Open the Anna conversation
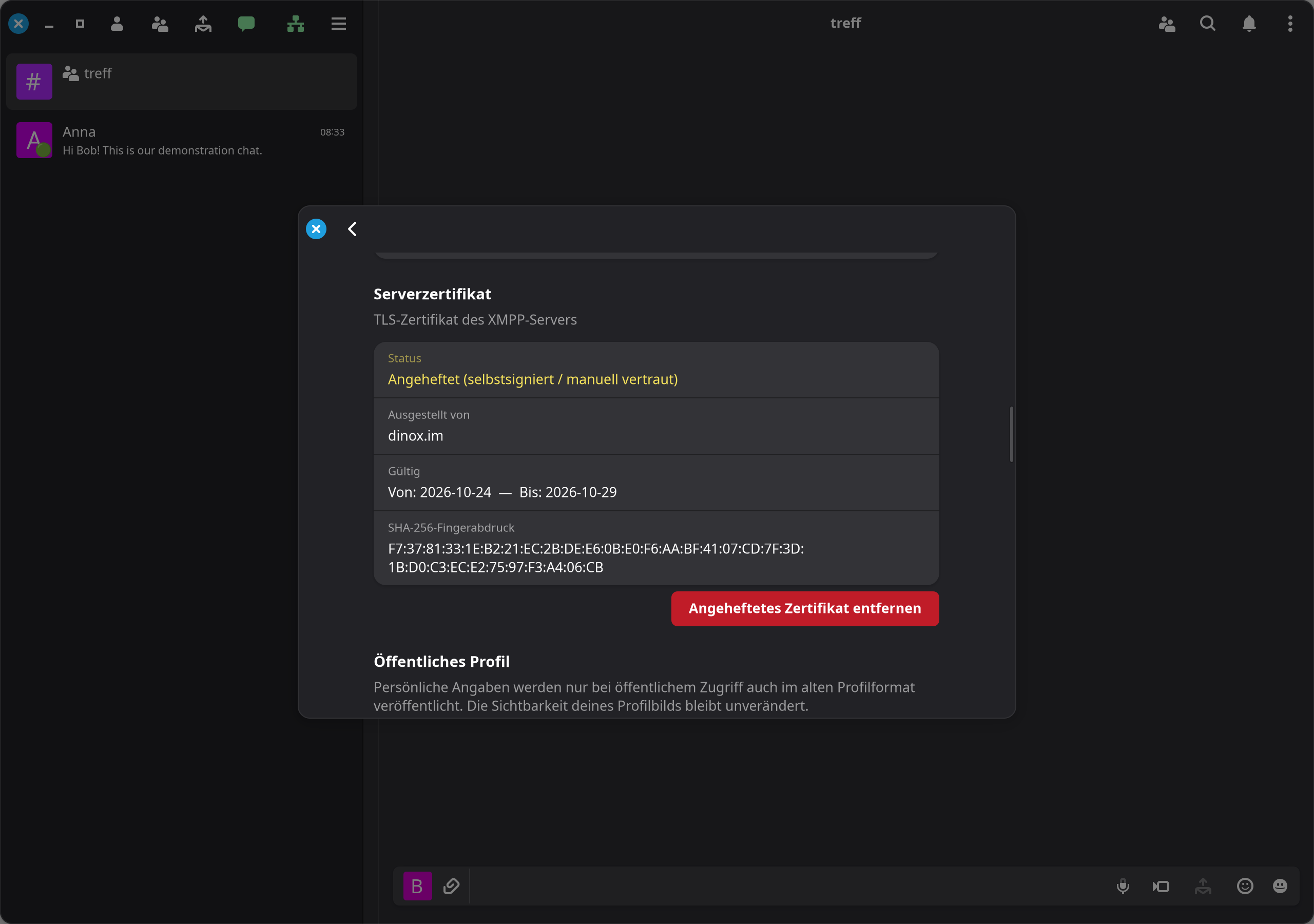The width and height of the screenshot is (1314, 924). pyautogui.click(x=181, y=140)
